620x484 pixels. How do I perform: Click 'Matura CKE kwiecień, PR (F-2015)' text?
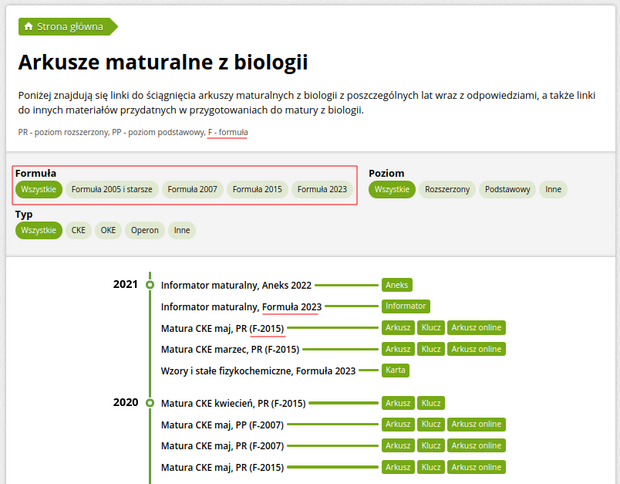pos(233,403)
